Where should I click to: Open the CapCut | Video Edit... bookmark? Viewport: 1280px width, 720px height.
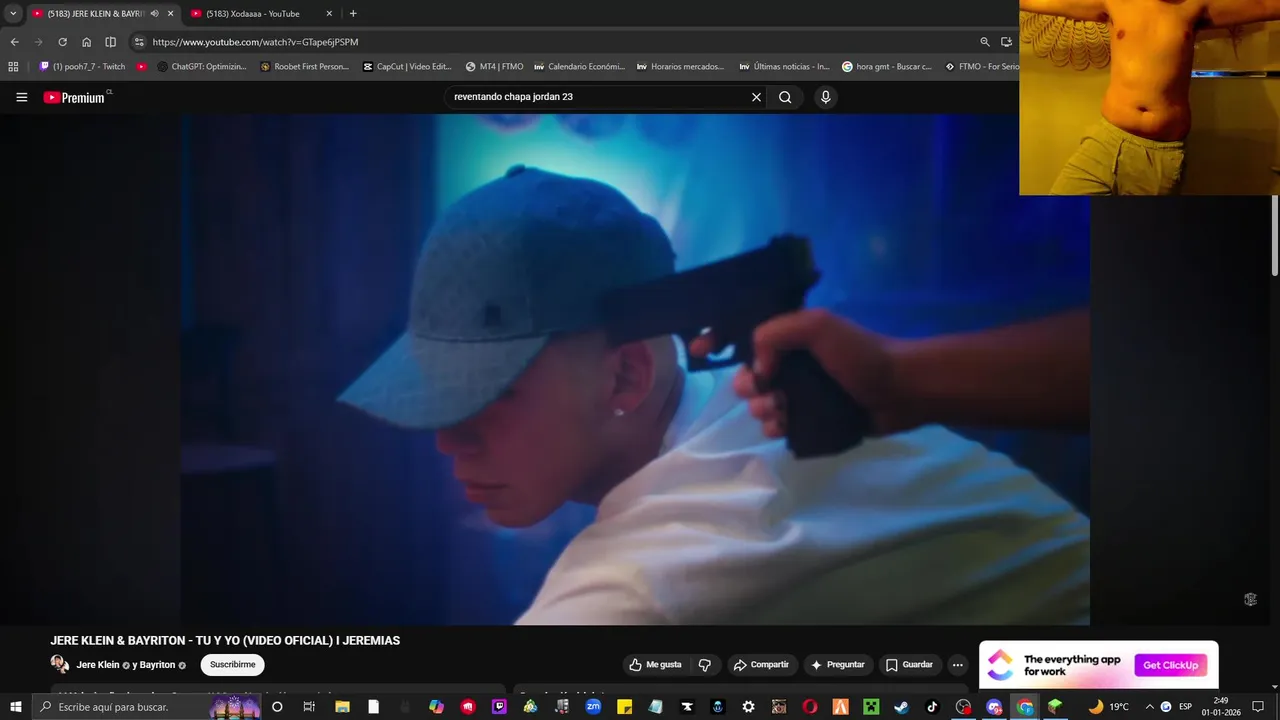pos(407,67)
